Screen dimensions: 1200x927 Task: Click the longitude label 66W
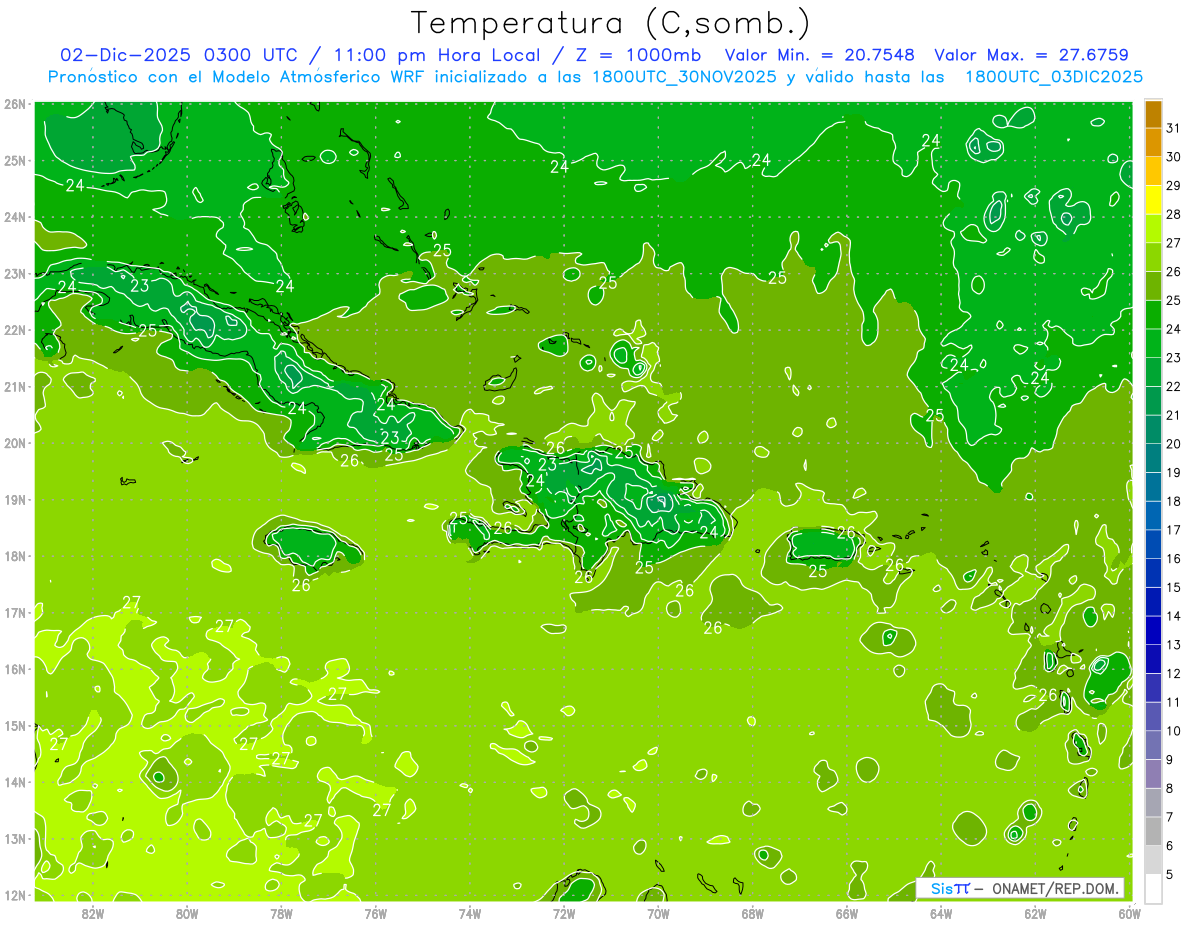tap(847, 912)
